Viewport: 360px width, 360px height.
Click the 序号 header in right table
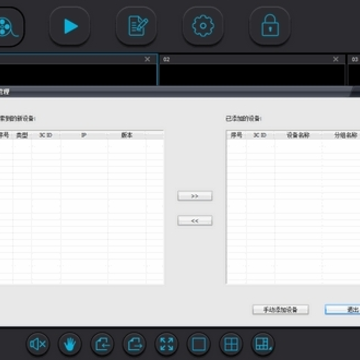click(236, 135)
